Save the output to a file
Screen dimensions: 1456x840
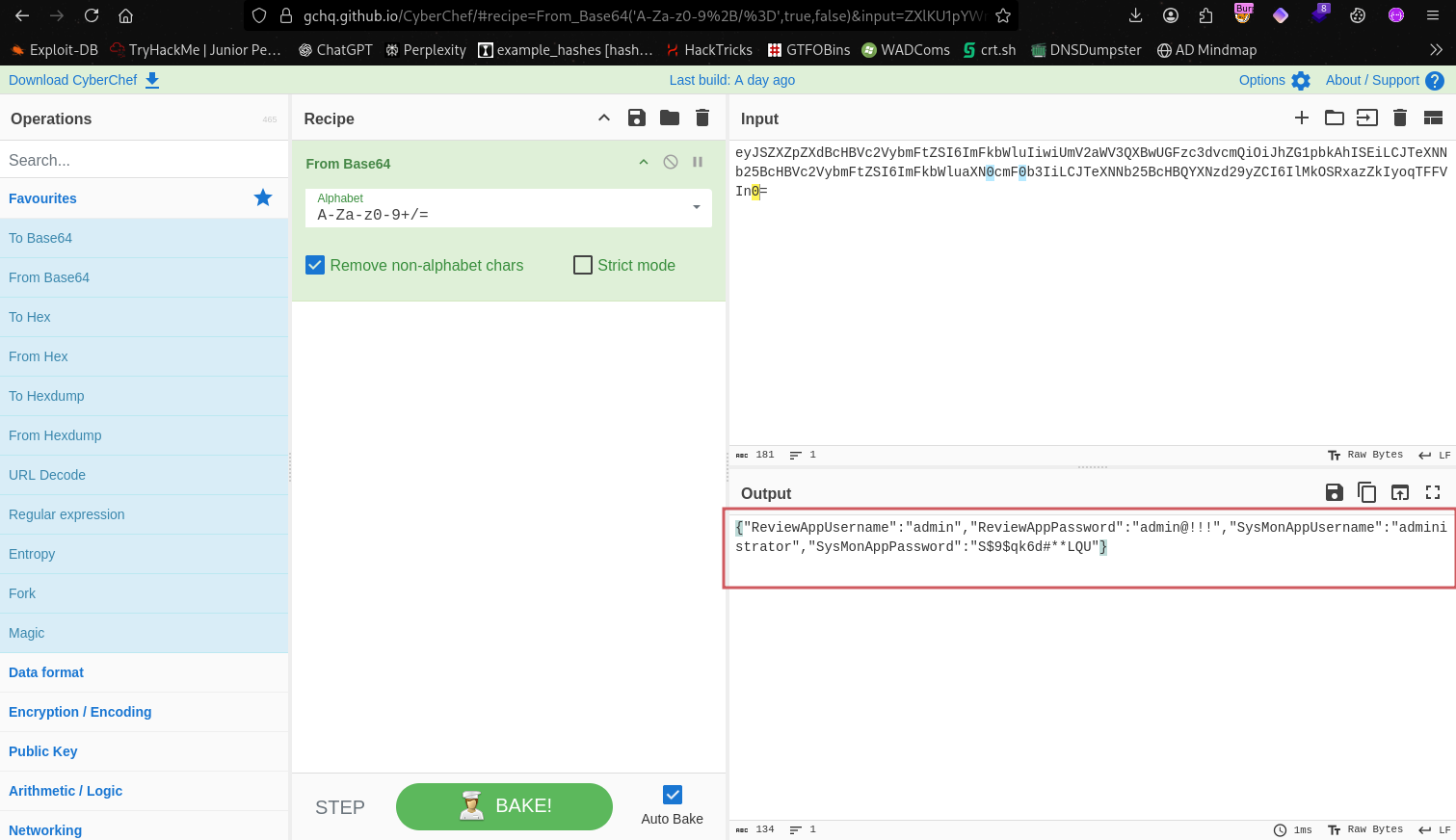pyautogui.click(x=1334, y=492)
